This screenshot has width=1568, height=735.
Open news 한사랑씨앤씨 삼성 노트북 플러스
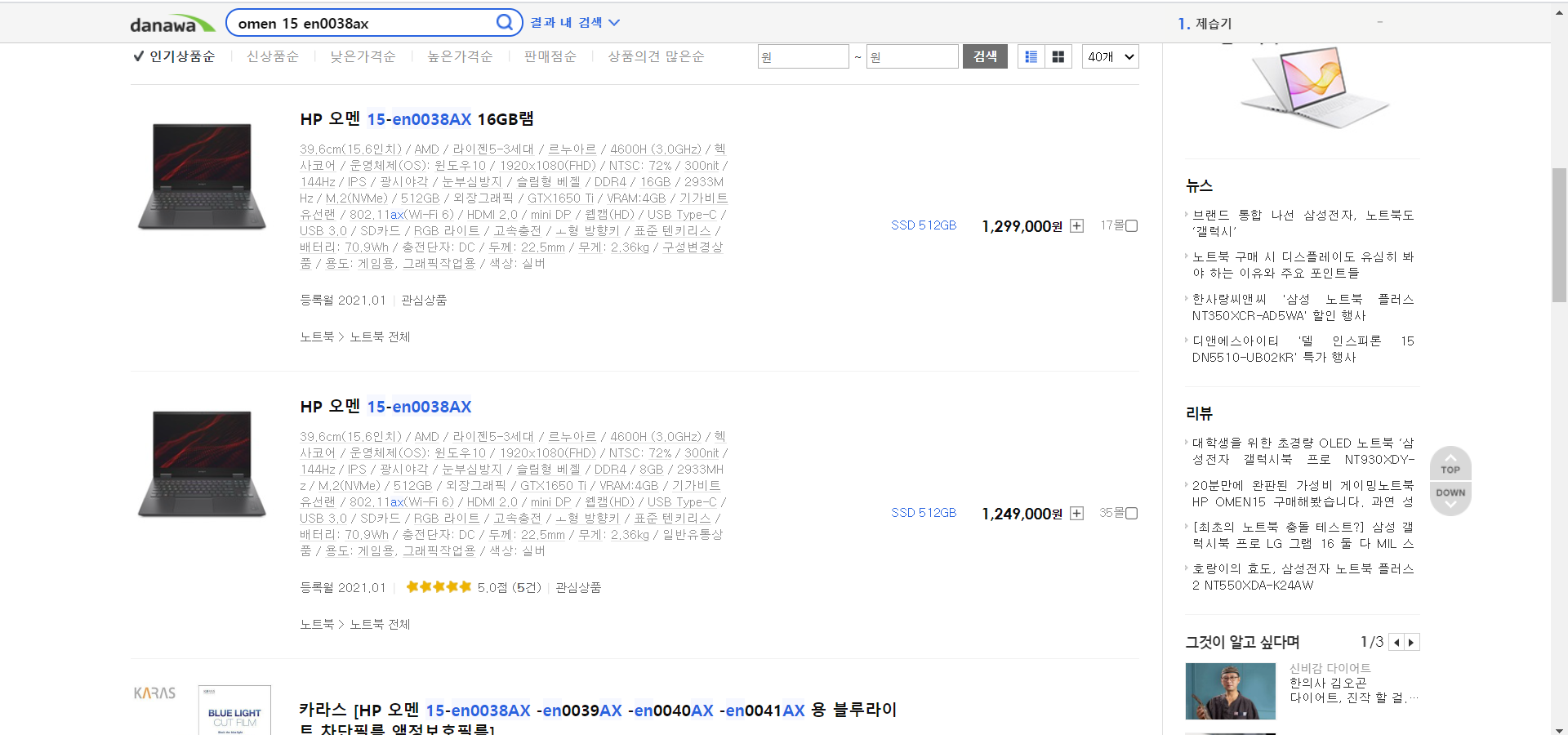(1303, 307)
